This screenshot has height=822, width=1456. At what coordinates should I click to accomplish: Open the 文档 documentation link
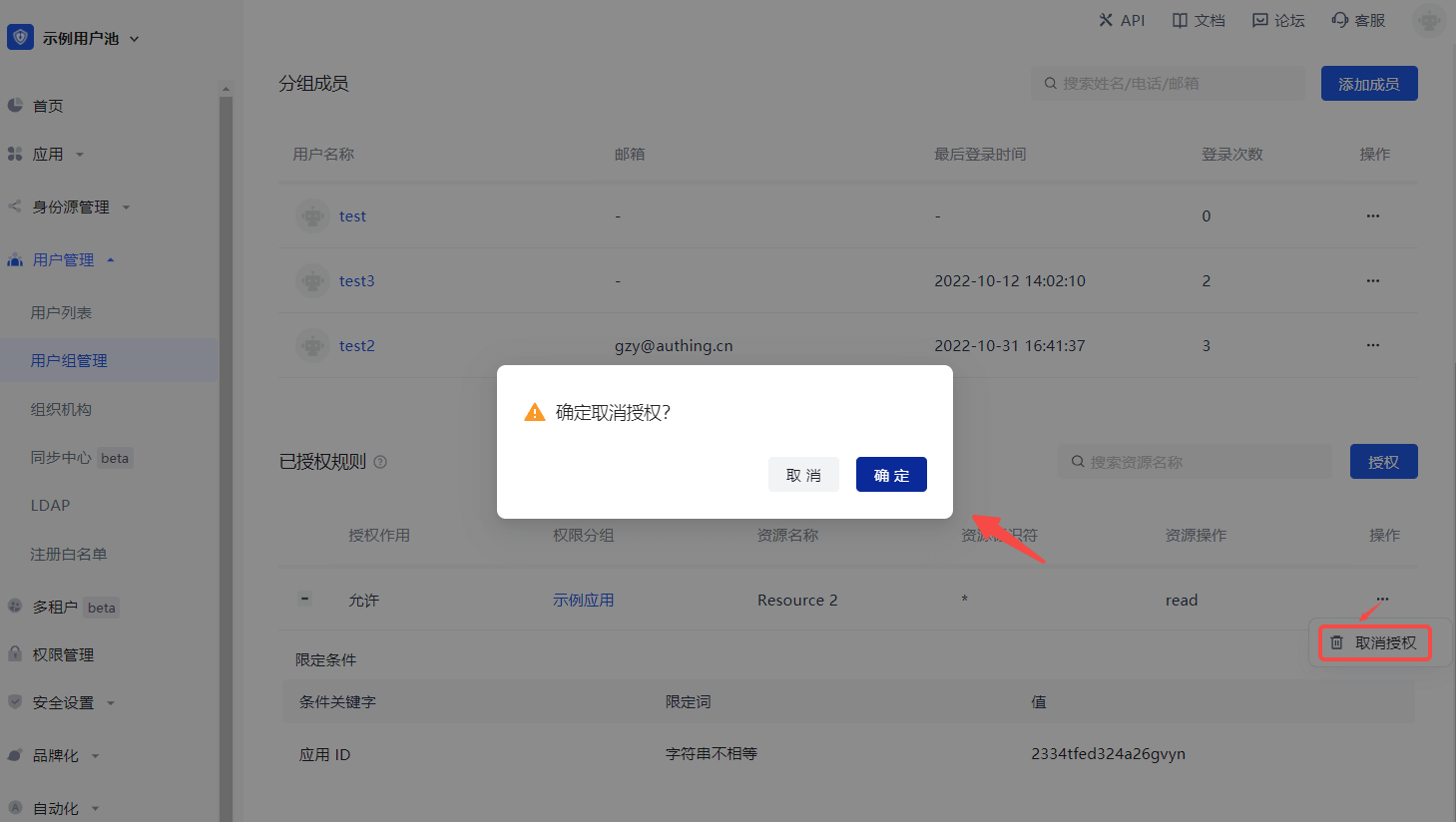(1199, 20)
